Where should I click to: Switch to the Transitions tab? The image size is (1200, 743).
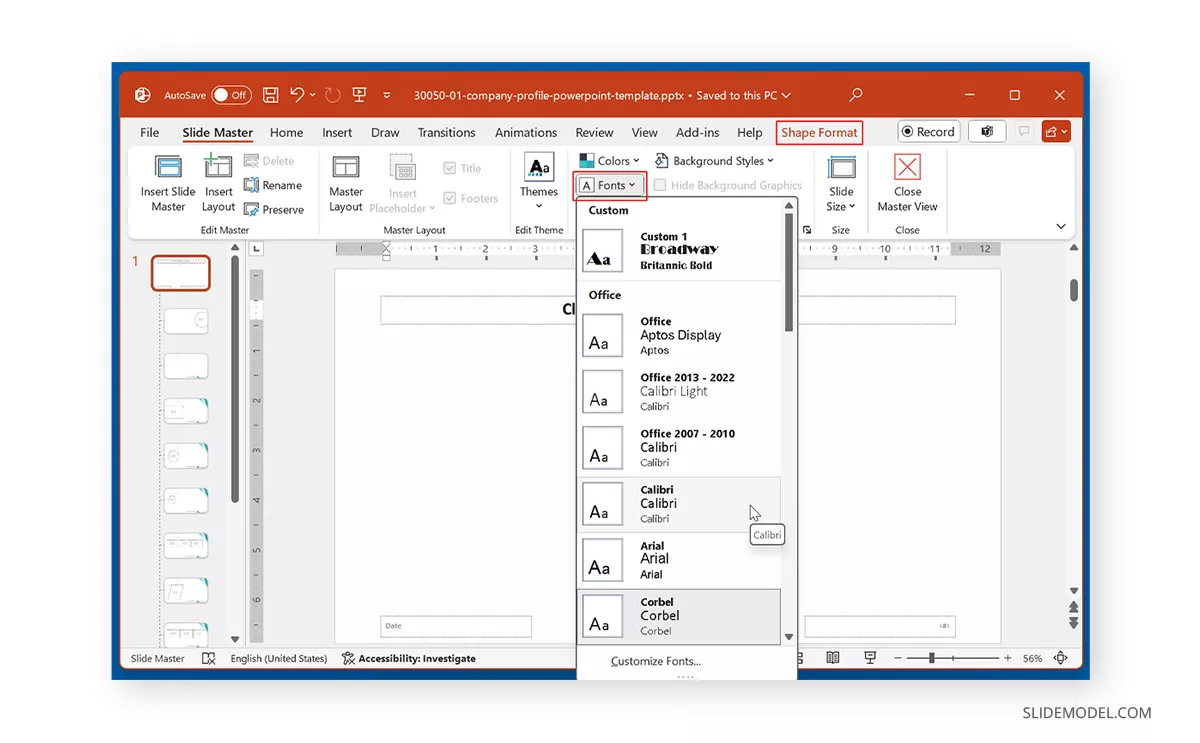click(x=446, y=132)
